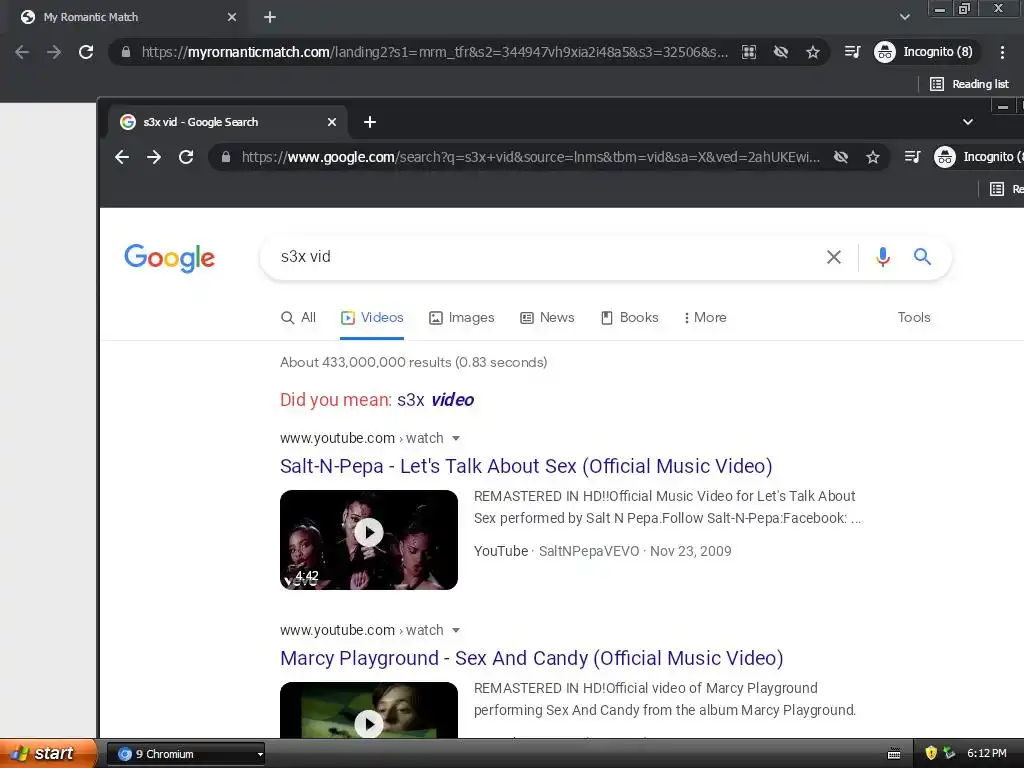This screenshot has height=768, width=1024.
Task: Close the My Romantic Match tab
Action: pyautogui.click(x=232, y=18)
